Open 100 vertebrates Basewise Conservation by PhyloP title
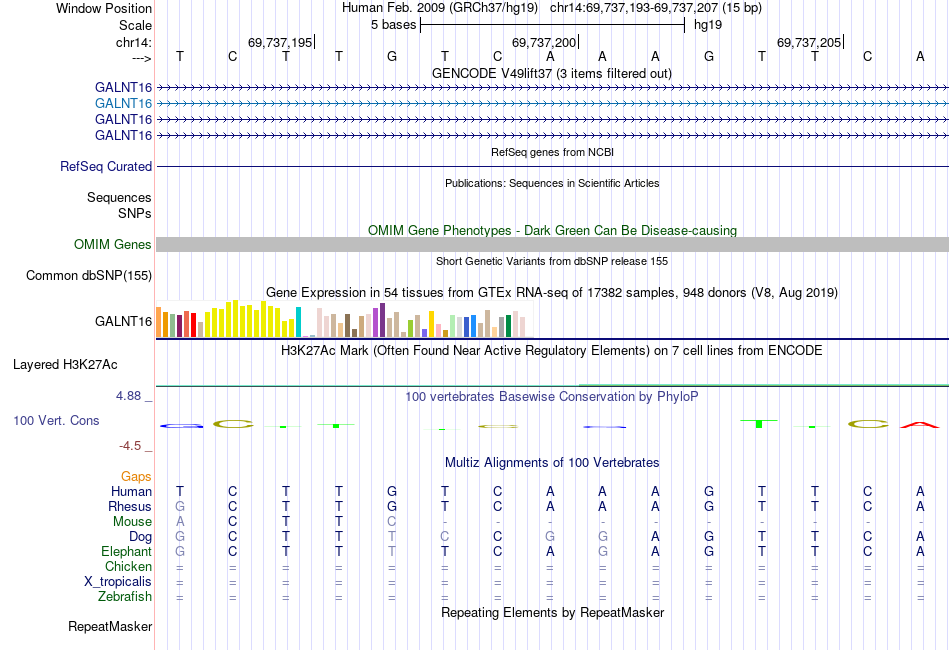 pos(552,397)
